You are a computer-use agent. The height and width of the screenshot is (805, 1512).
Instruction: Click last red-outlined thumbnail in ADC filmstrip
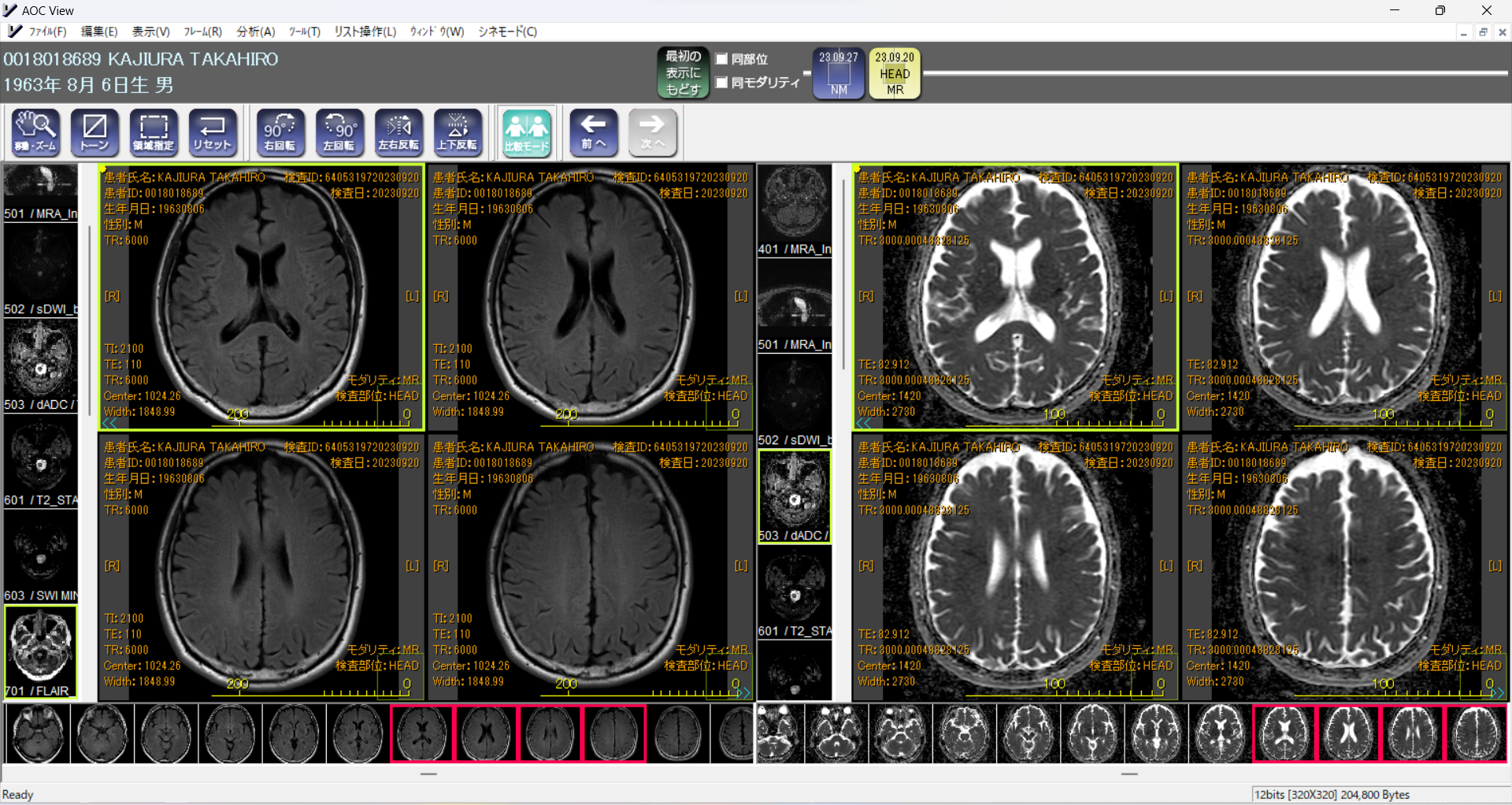coord(1477,733)
